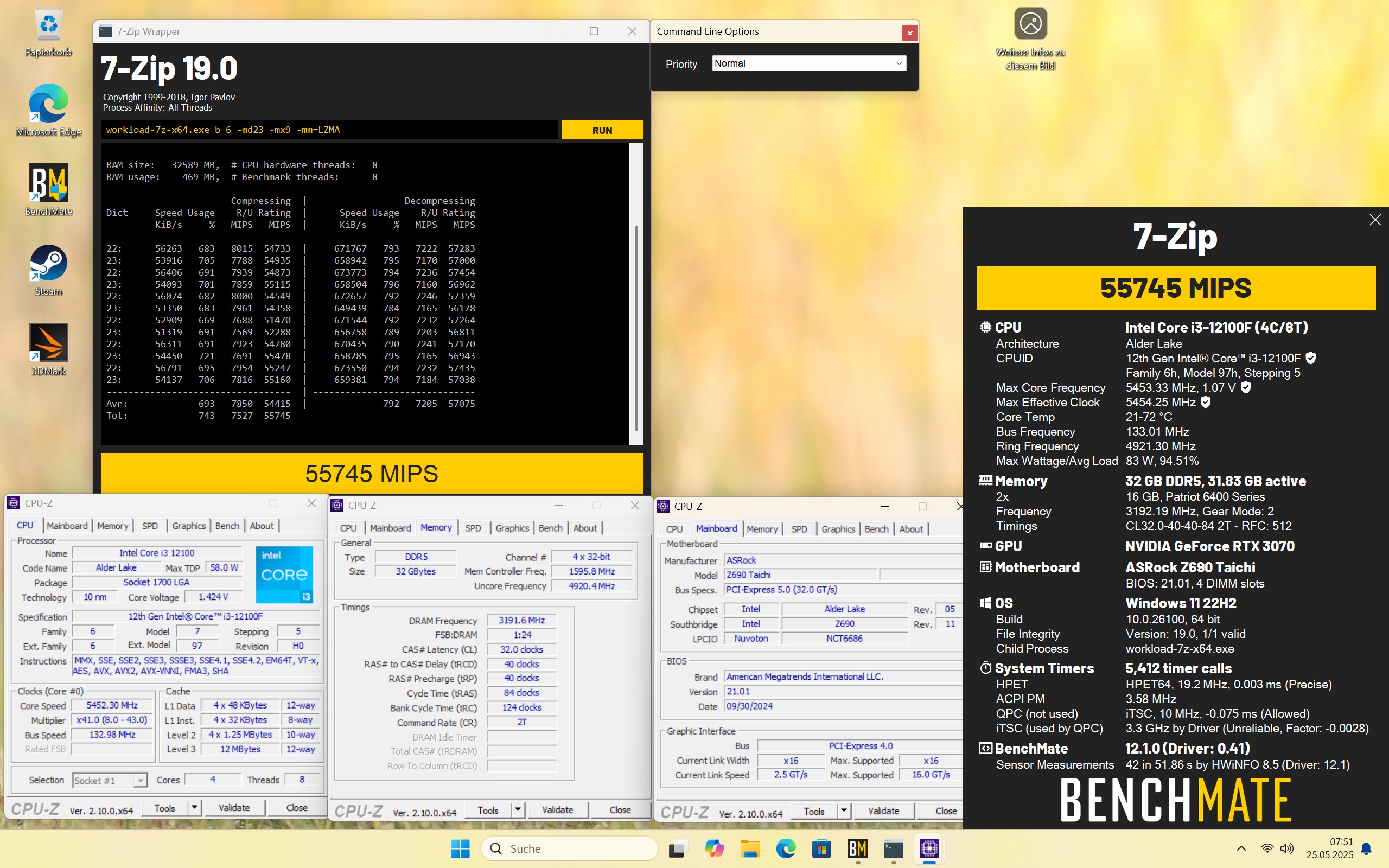This screenshot has width=1389, height=868.
Task: Open Copilot from the taskbar
Action: point(714,848)
